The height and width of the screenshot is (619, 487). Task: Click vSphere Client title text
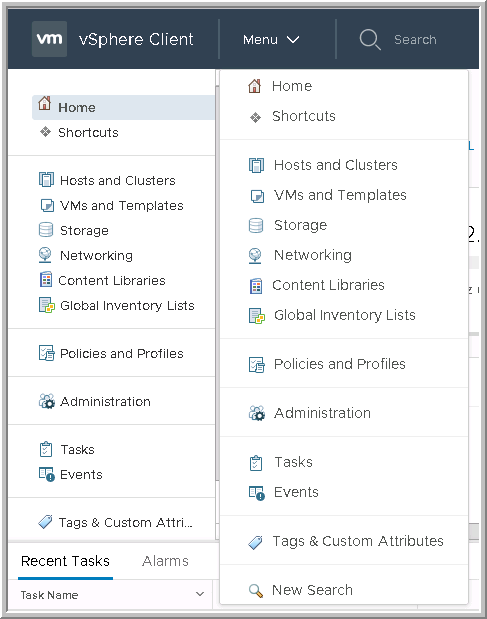pyautogui.click(x=136, y=39)
